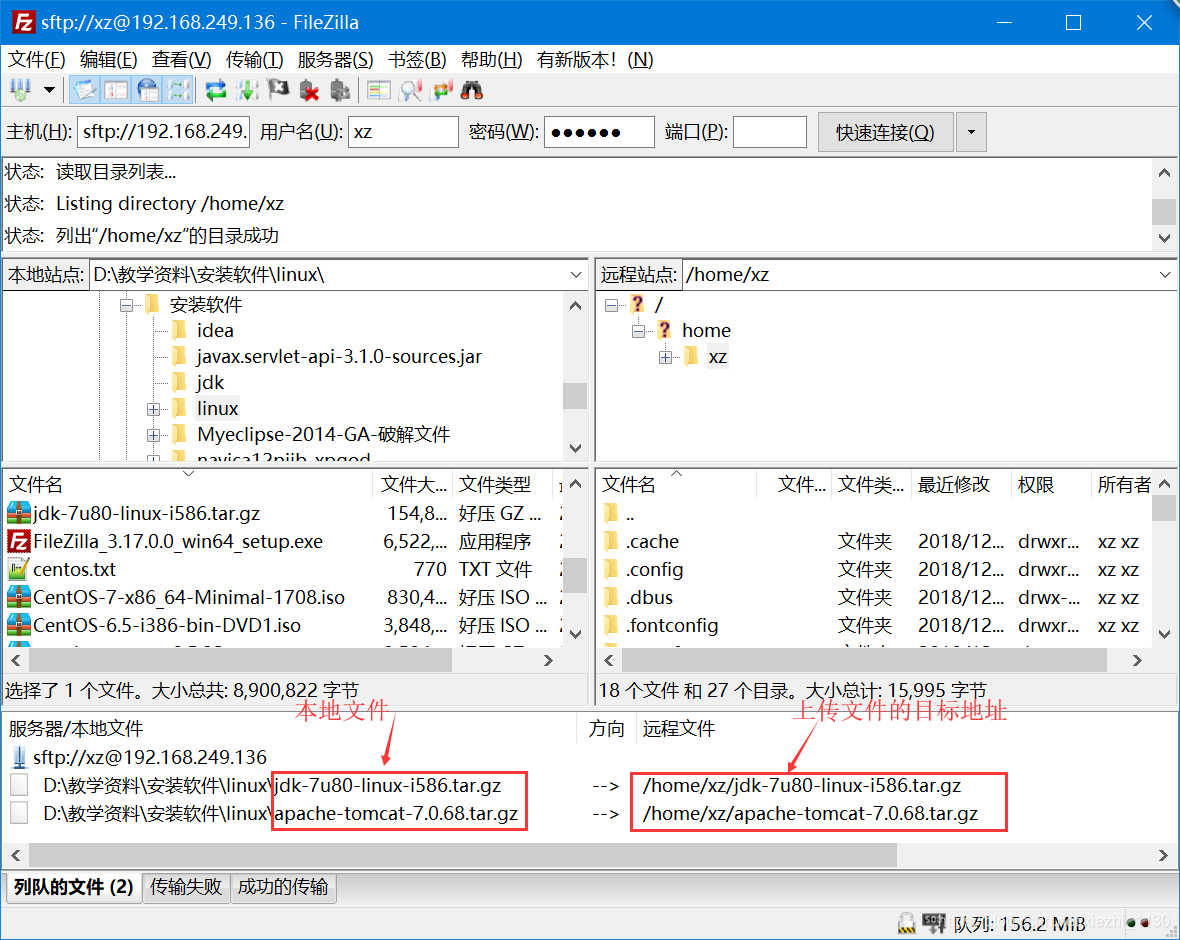This screenshot has width=1180, height=940.
Task: Click the padlock encryption icon in status bar
Action: [x=907, y=923]
